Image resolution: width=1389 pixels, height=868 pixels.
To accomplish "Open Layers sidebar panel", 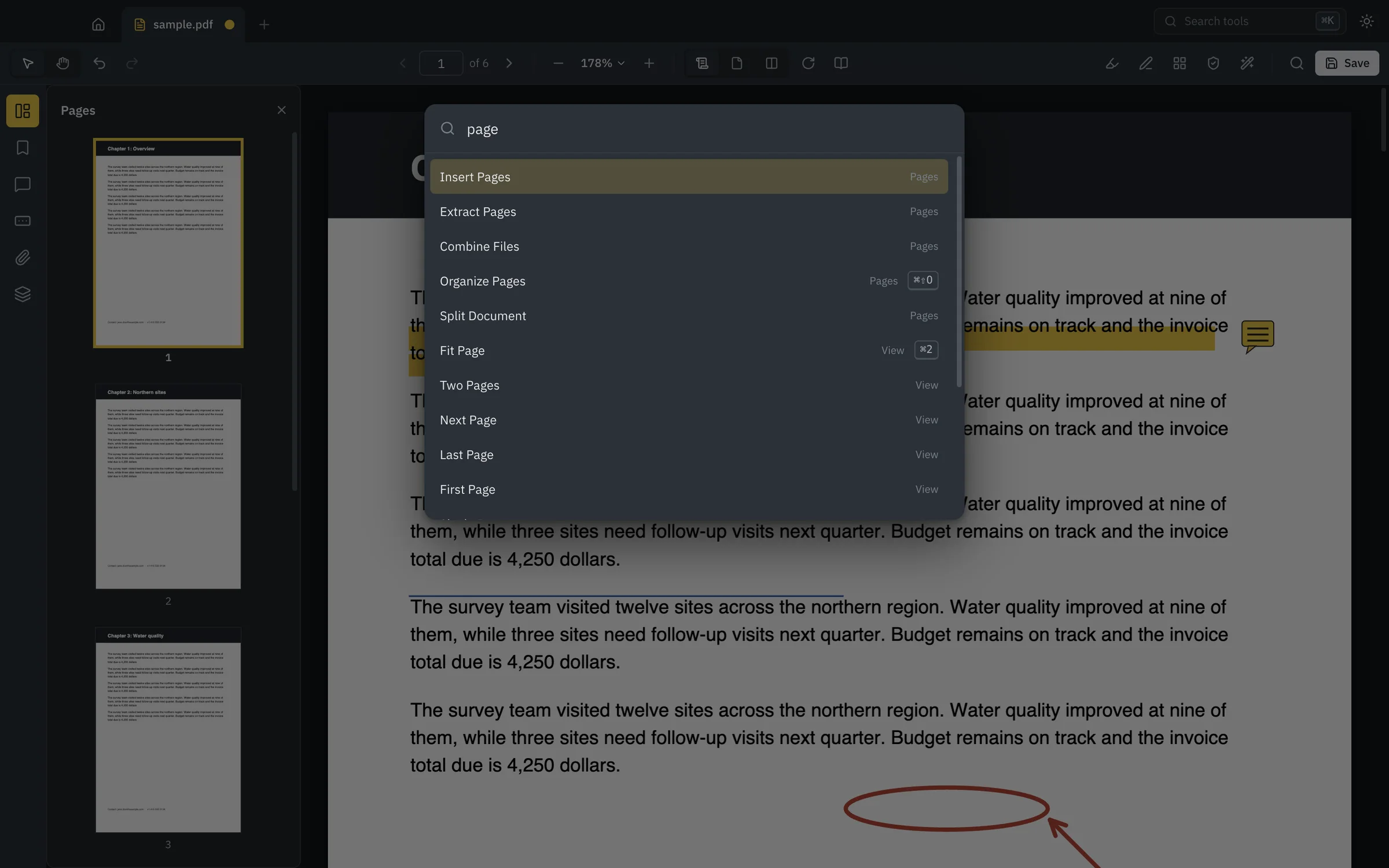I will (23, 294).
